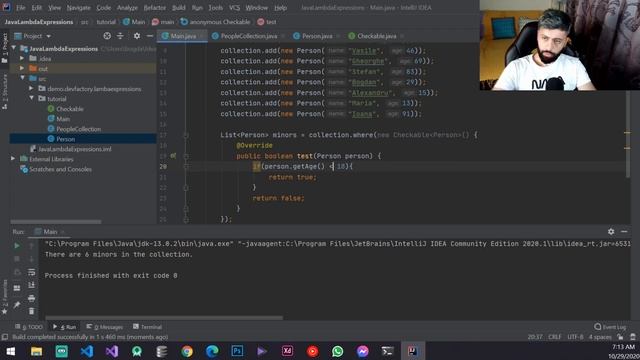Open Project panel gear options
Viewport: 640px width, 360px height.
point(137,36)
